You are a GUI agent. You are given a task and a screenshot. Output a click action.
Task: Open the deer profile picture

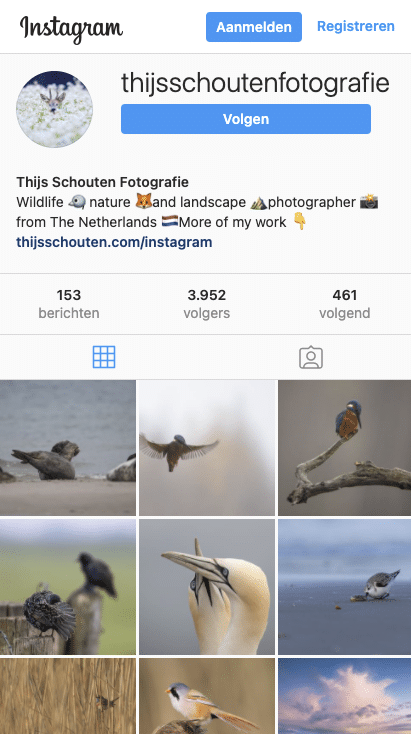[54, 109]
